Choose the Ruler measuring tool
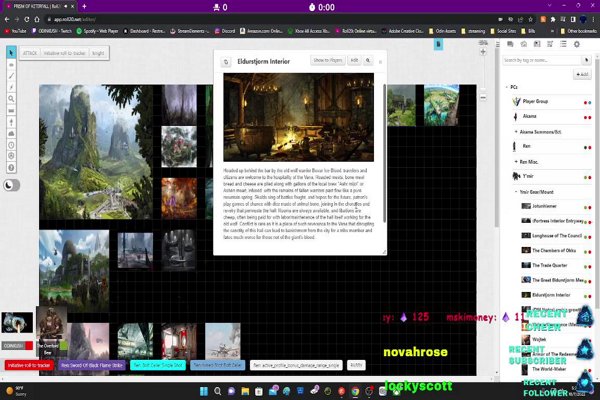Viewport: 600px width, 400px height. pos(11,111)
